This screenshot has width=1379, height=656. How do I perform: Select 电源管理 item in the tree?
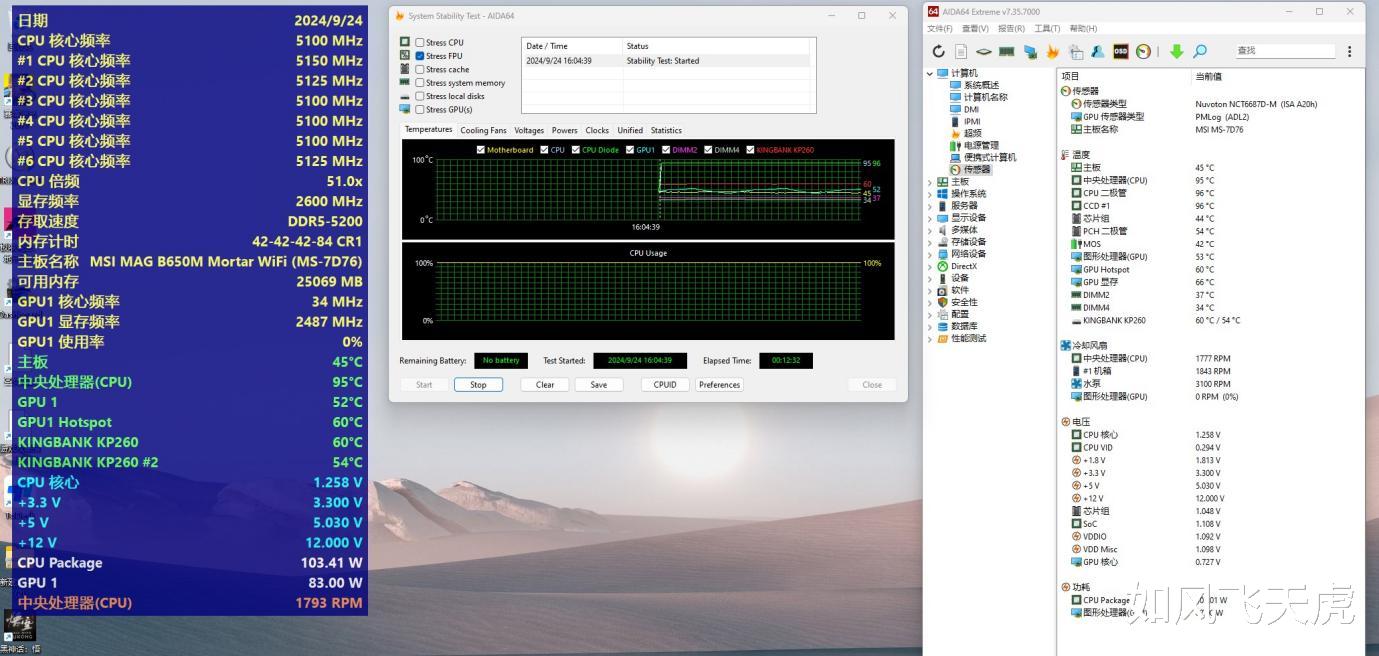coord(974,145)
